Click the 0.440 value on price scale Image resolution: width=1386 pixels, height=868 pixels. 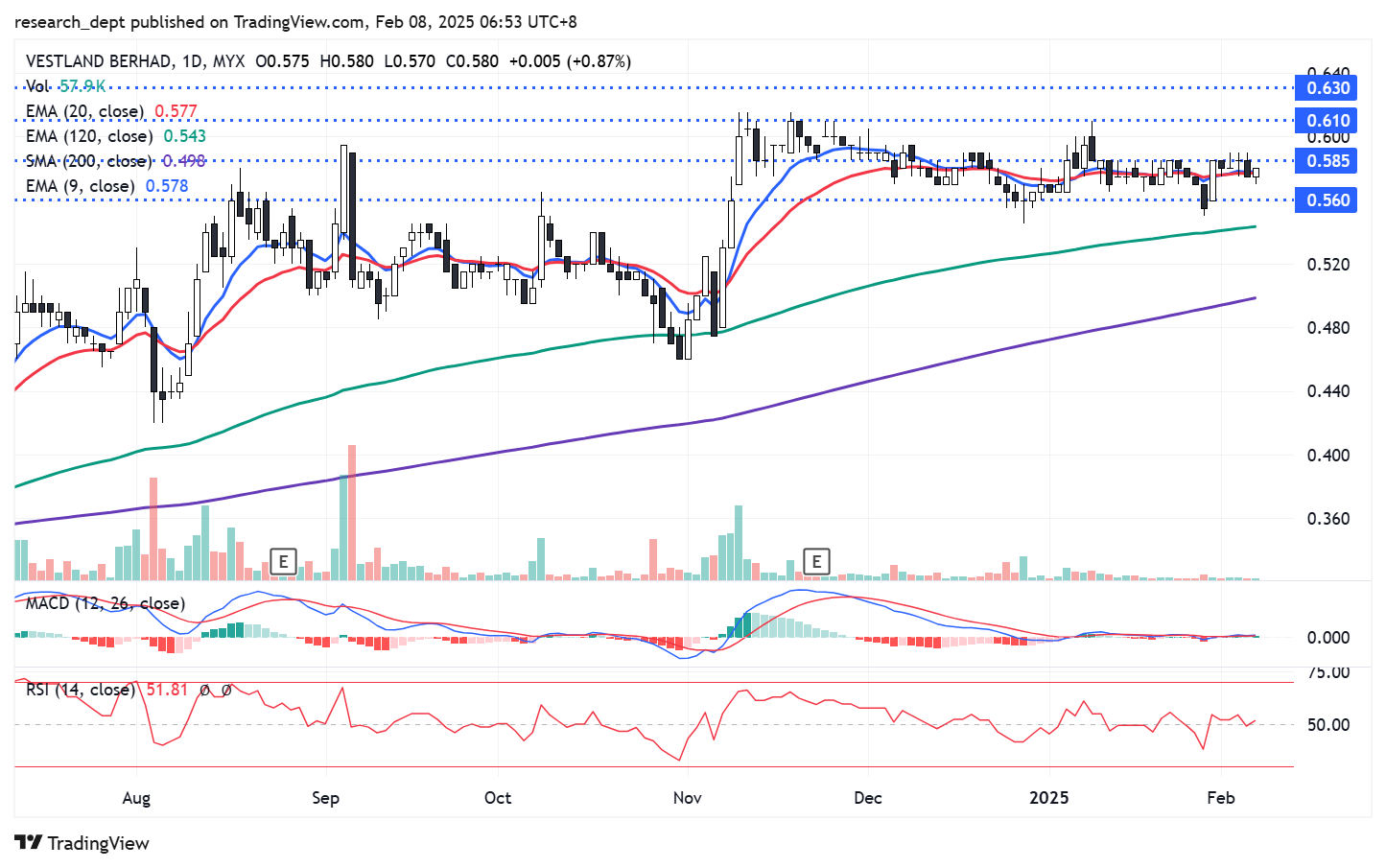(x=1327, y=391)
